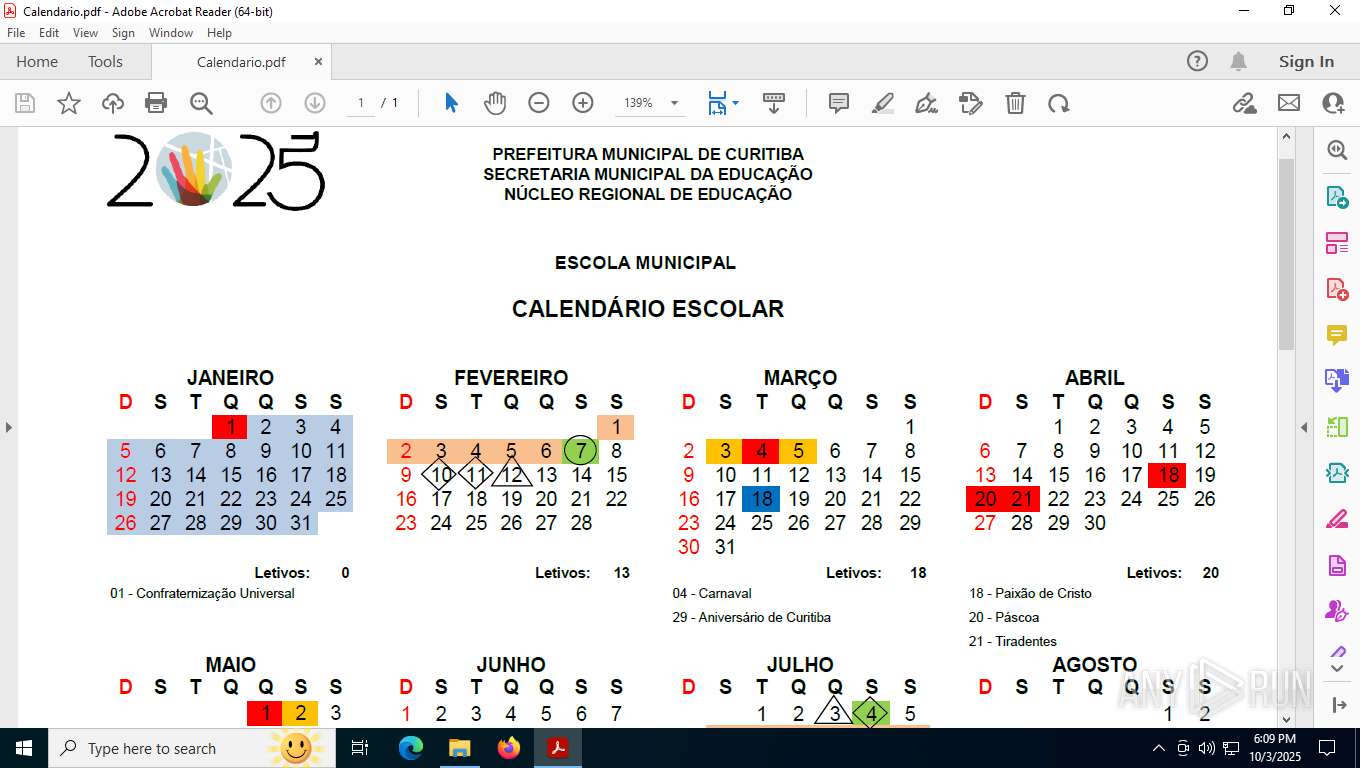Open the File menu
Screen dimensions: 1360x768
16,33
